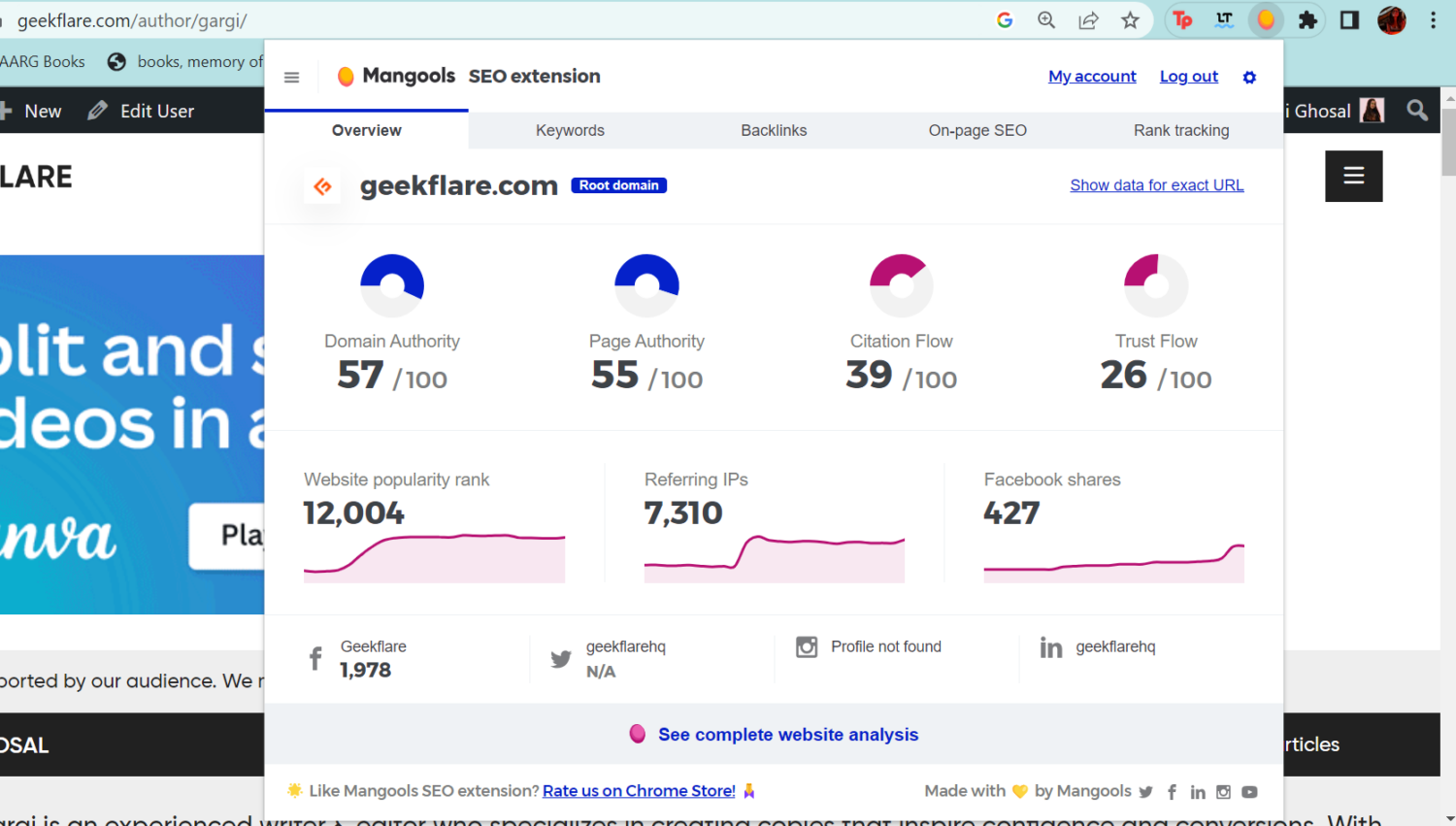The image size is (1456, 826).
Task: Click the Trust Flow donut chart
Action: click(1155, 285)
